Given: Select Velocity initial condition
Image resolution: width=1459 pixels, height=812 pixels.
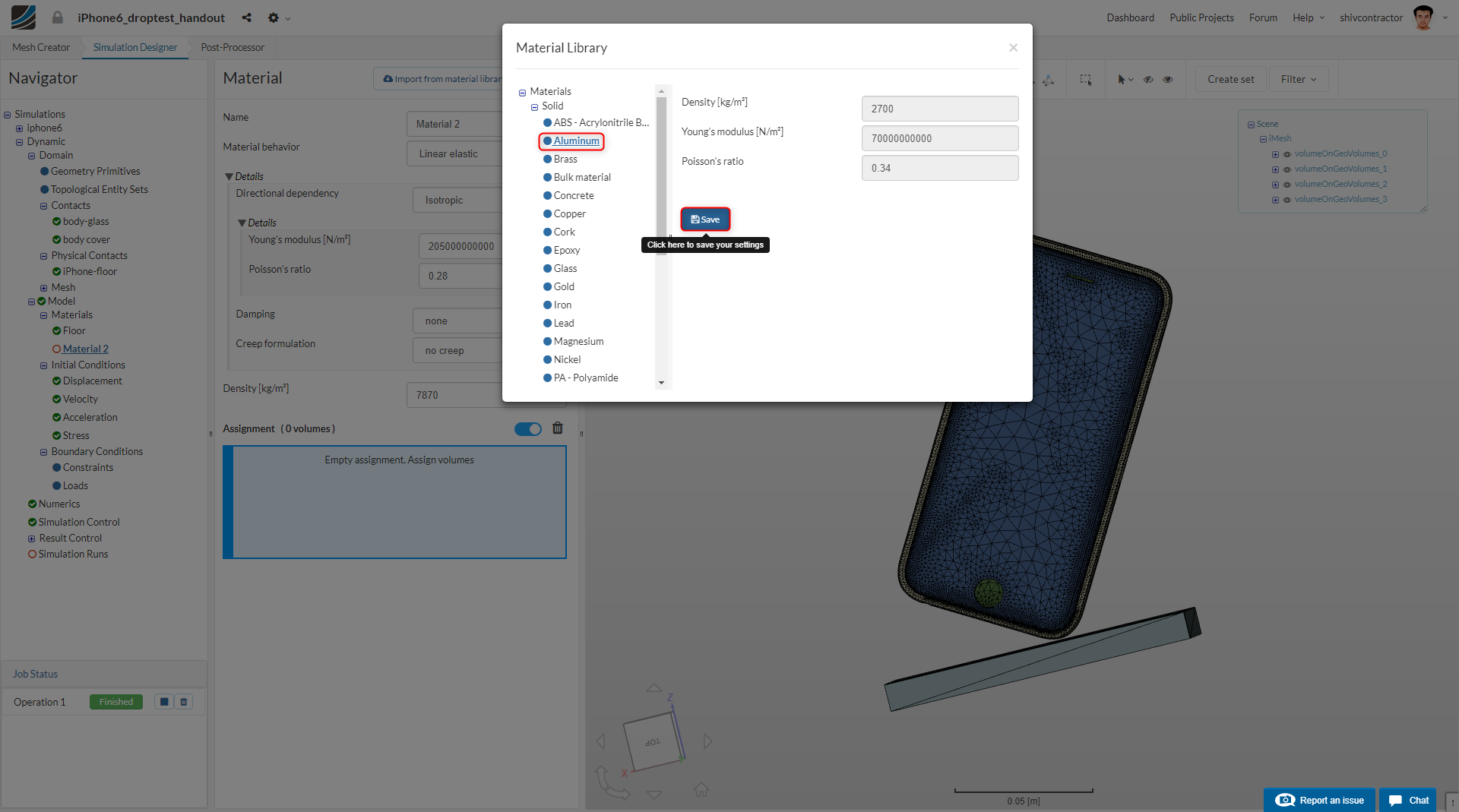Looking at the screenshot, I should (80, 400).
